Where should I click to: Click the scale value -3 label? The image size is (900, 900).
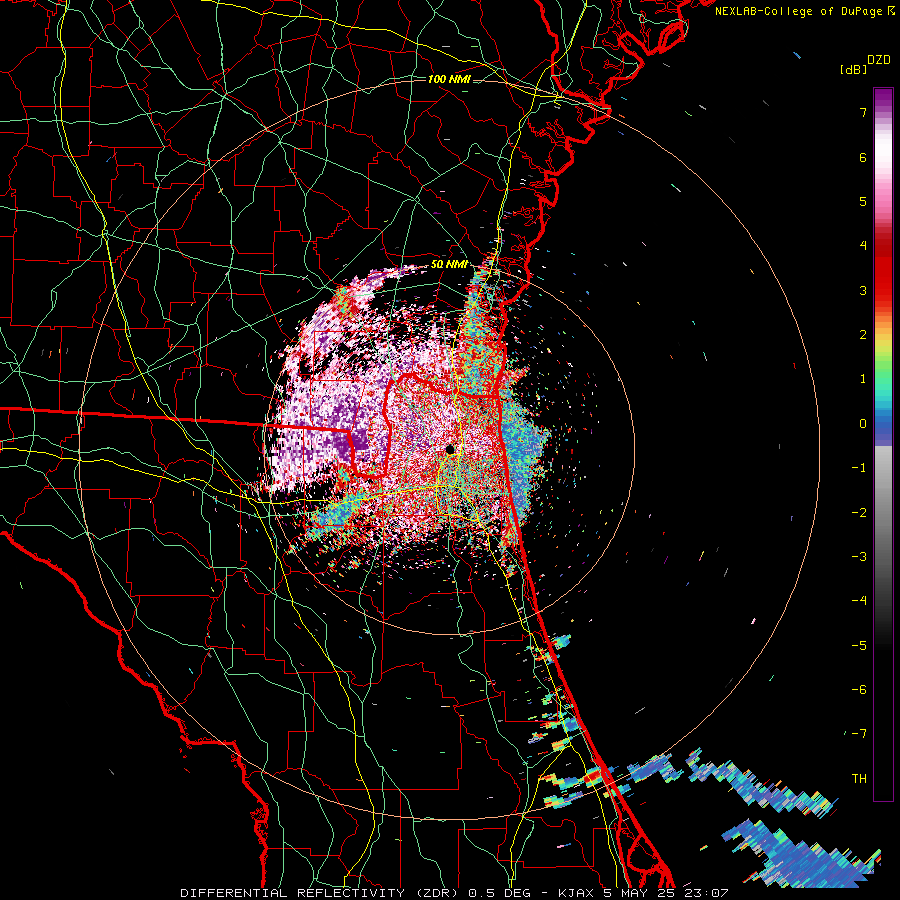coord(859,556)
